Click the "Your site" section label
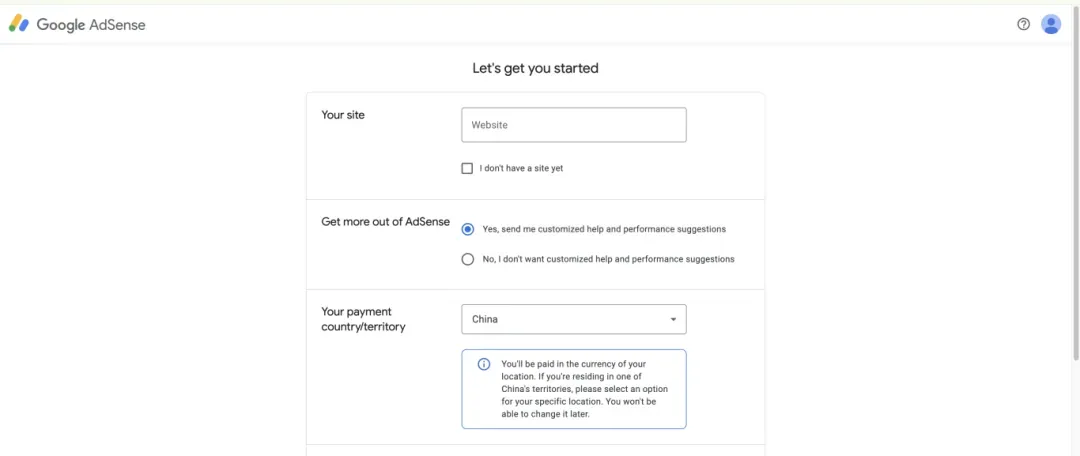This screenshot has width=1080, height=456. [343, 115]
